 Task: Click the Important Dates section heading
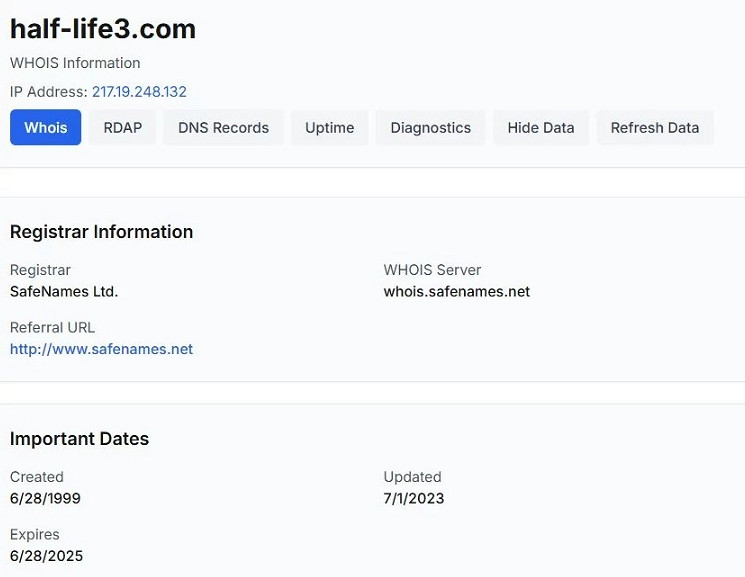(x=79, y=439)
